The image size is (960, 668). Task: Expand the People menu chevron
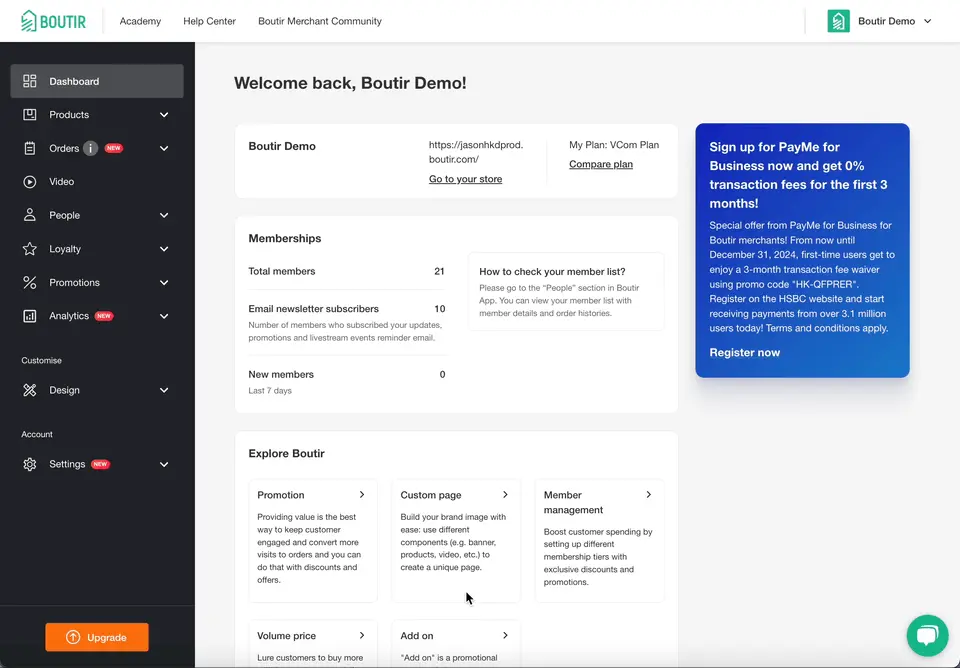pyautogui.click(x=164, y=215)
